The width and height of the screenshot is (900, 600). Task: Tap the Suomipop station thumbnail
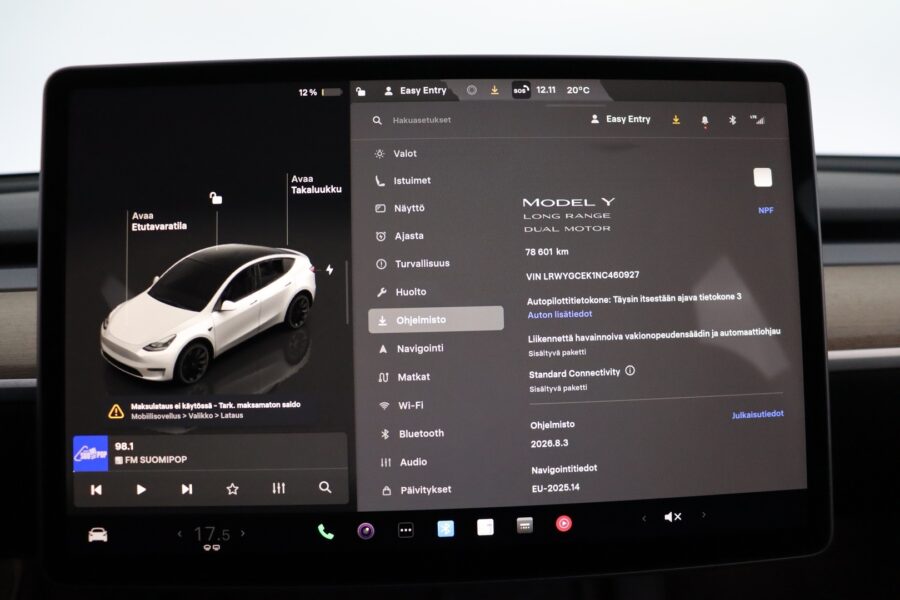click(x=90, y=453)
